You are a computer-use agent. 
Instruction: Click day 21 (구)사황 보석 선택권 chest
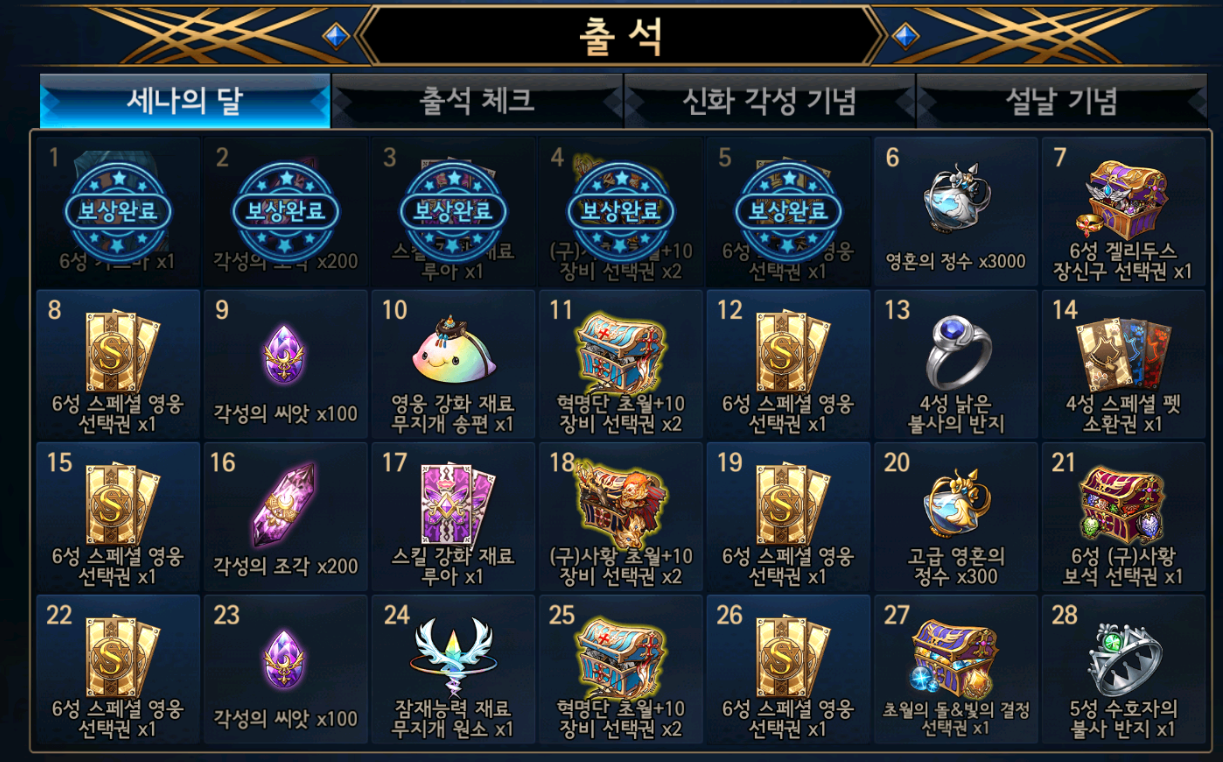click(1123, 517)
